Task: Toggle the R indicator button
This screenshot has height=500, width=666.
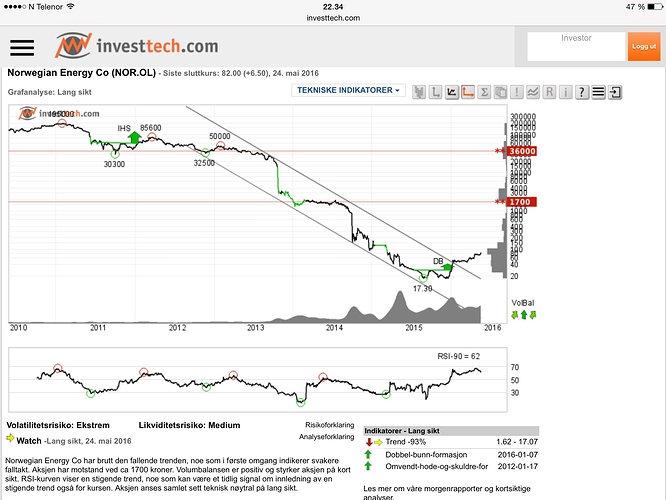Action: (550, 92)
